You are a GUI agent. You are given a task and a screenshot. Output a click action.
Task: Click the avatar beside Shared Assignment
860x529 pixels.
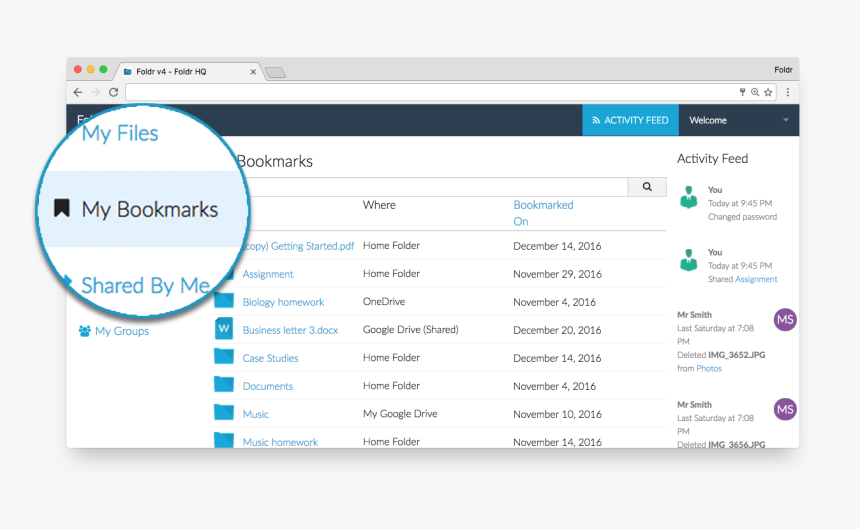(x=688, y=260)
